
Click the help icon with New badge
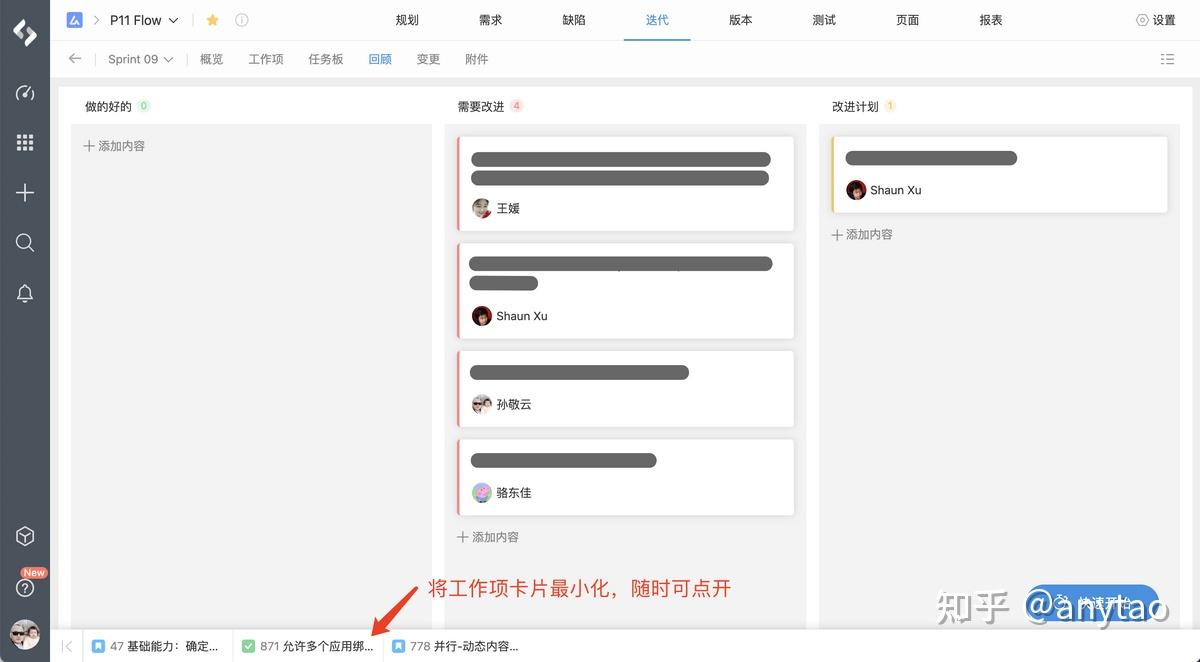25,588
